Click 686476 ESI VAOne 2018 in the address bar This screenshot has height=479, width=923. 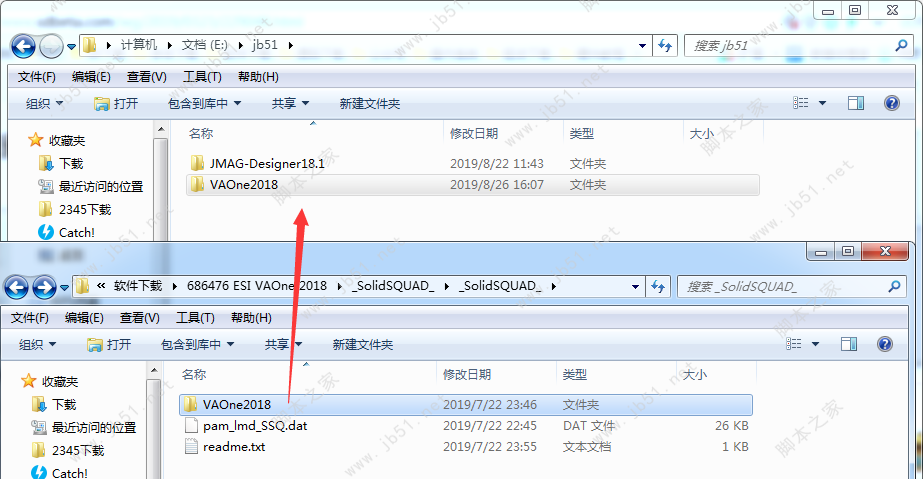[257, 285]
